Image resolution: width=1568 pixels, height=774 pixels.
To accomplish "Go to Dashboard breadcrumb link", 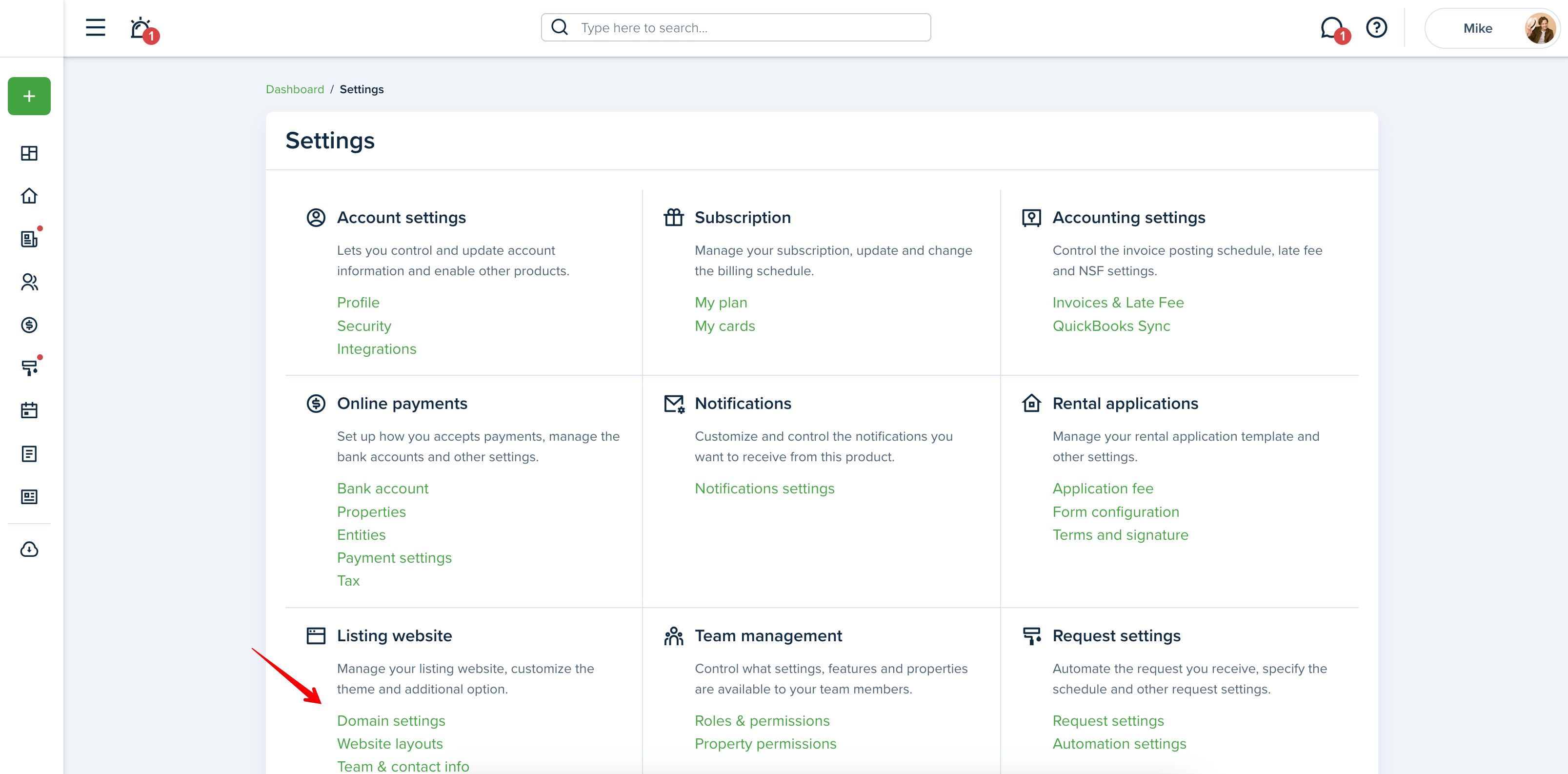I will [x=295, y=89].
